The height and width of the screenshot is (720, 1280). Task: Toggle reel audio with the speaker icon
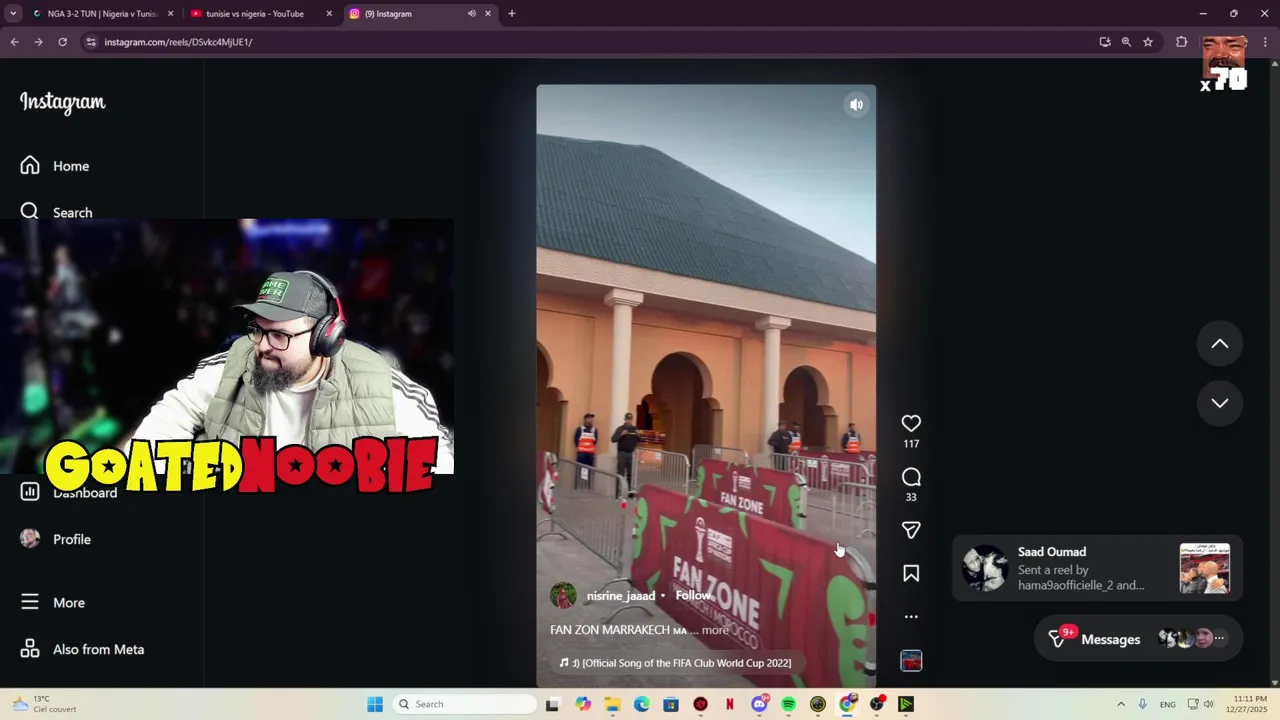click(x=856, y=104)
